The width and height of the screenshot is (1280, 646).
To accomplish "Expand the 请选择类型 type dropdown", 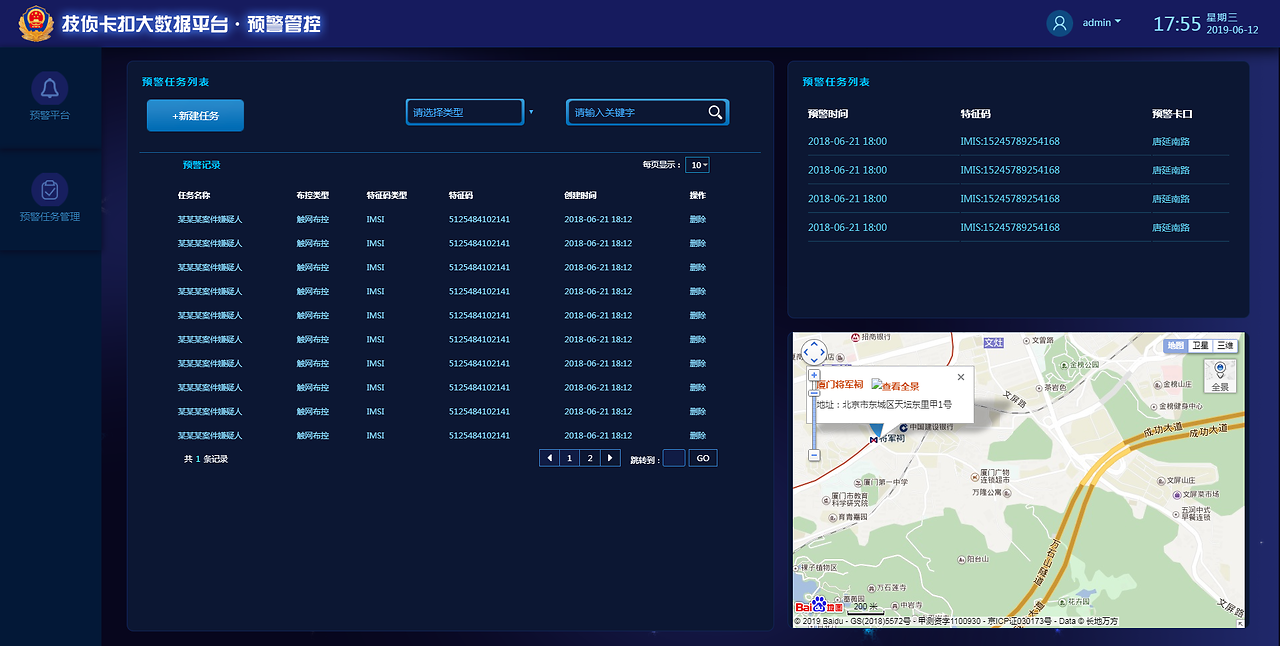I will (x=465, y=112).
